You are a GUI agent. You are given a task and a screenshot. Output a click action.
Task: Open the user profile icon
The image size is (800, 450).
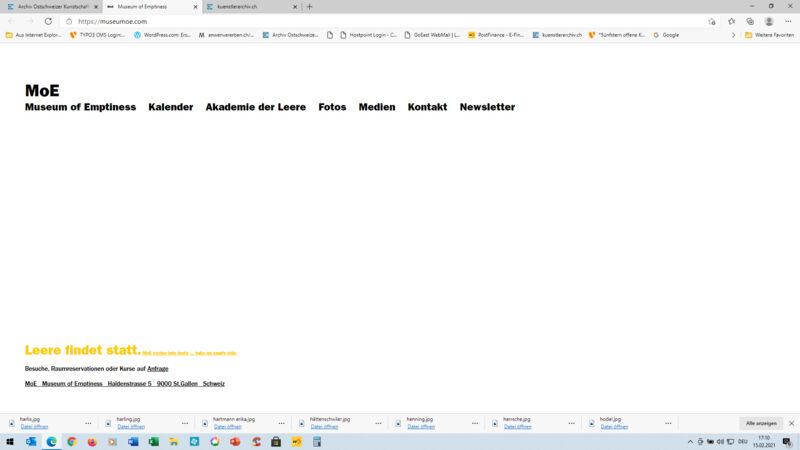click(769, 21)
